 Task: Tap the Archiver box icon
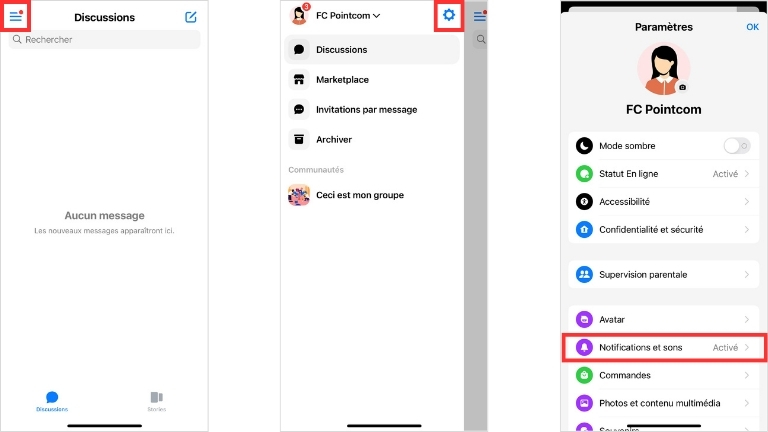[x=298, y=140]
